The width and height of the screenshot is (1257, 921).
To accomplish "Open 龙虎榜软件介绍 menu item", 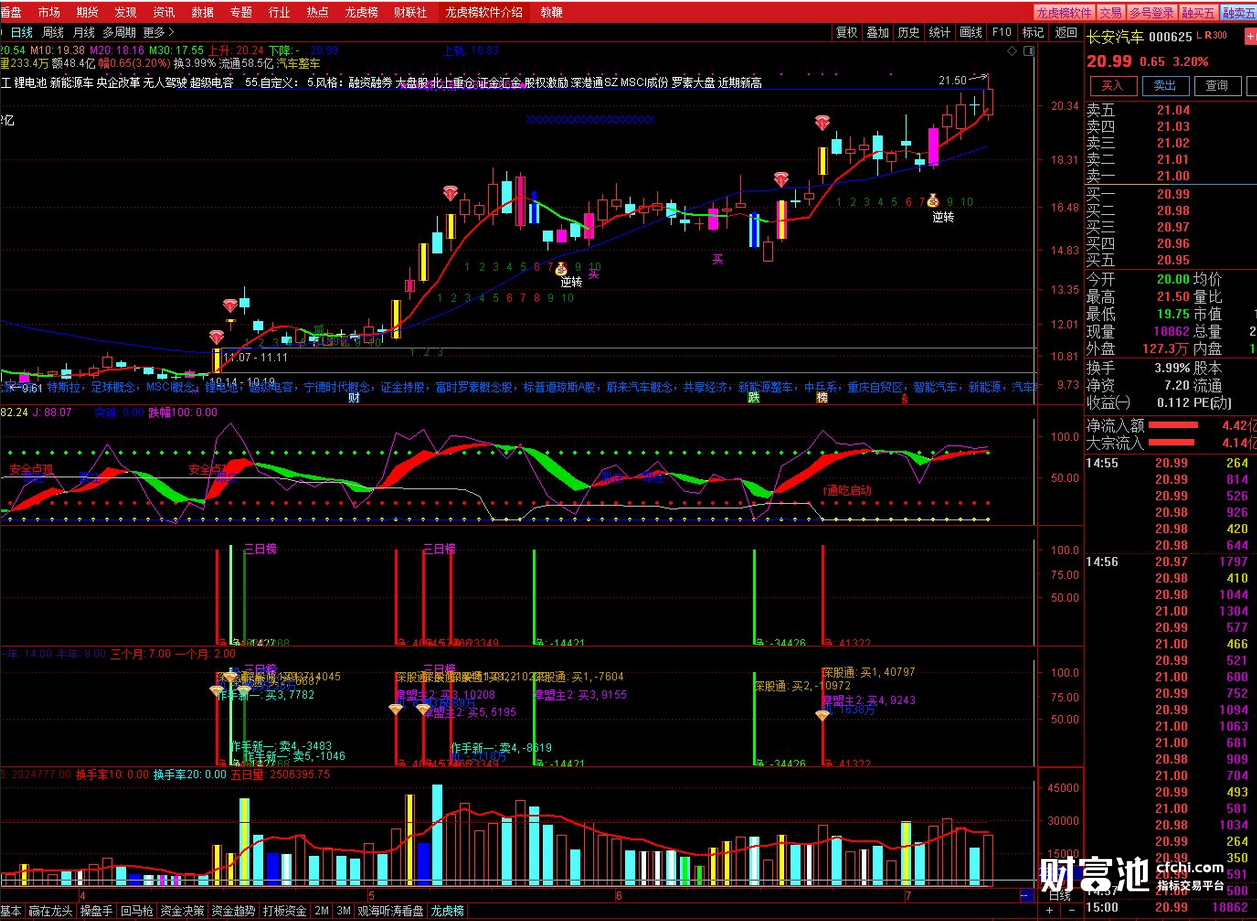I will (483, 13).
